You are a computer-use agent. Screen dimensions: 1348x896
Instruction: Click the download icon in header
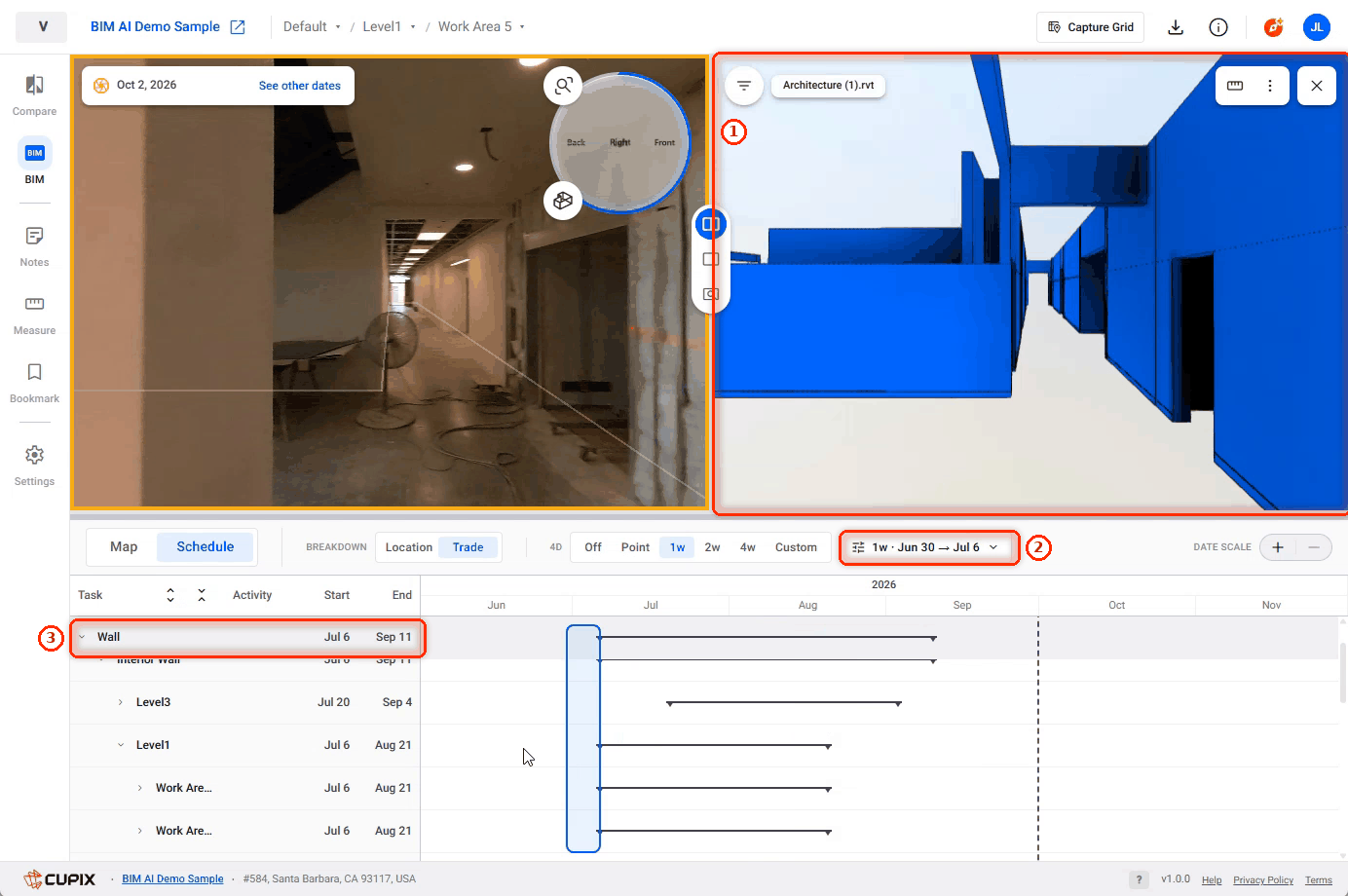click(1176, 27)
